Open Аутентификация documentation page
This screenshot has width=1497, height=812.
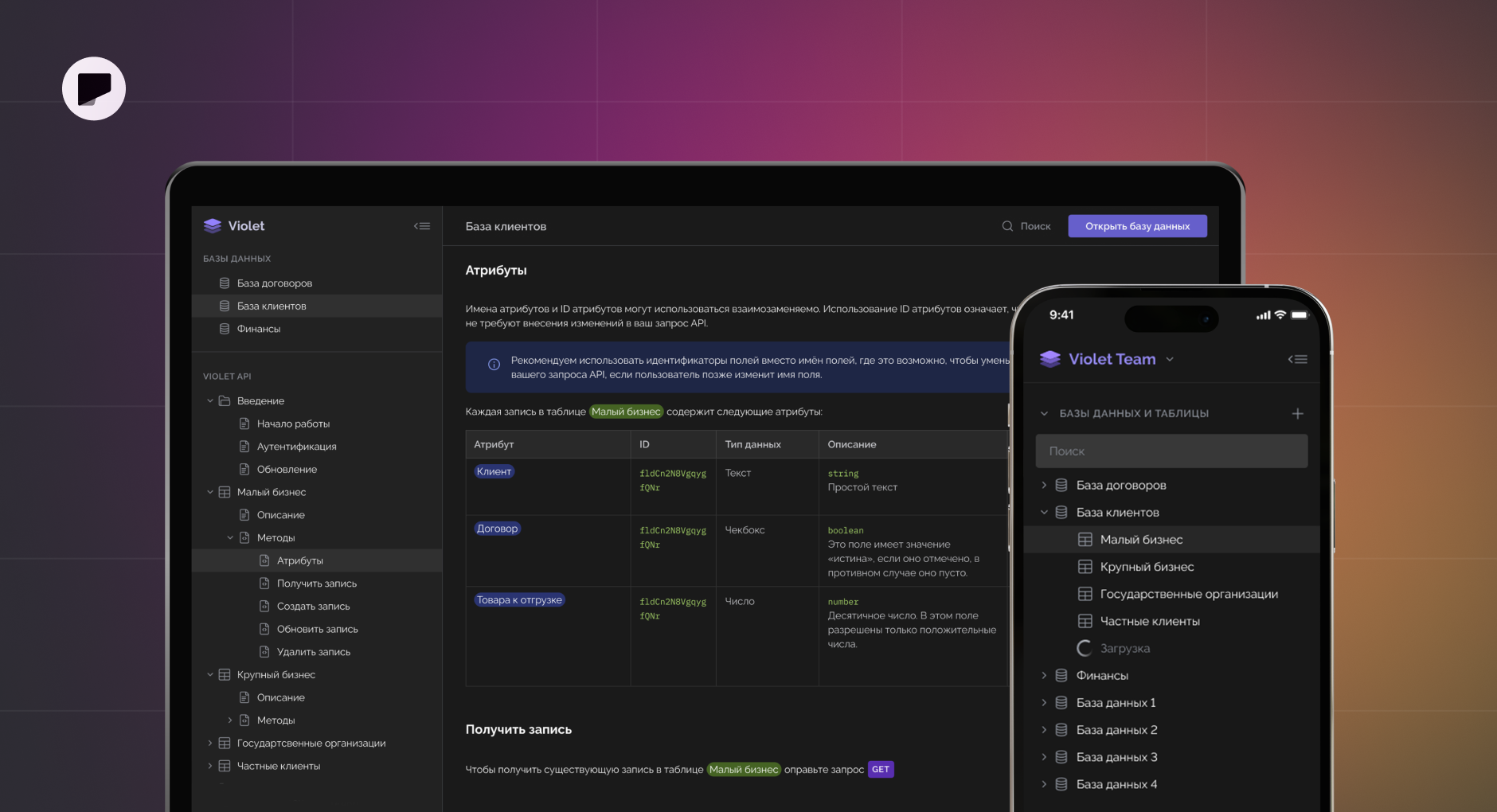coord(296,447)
